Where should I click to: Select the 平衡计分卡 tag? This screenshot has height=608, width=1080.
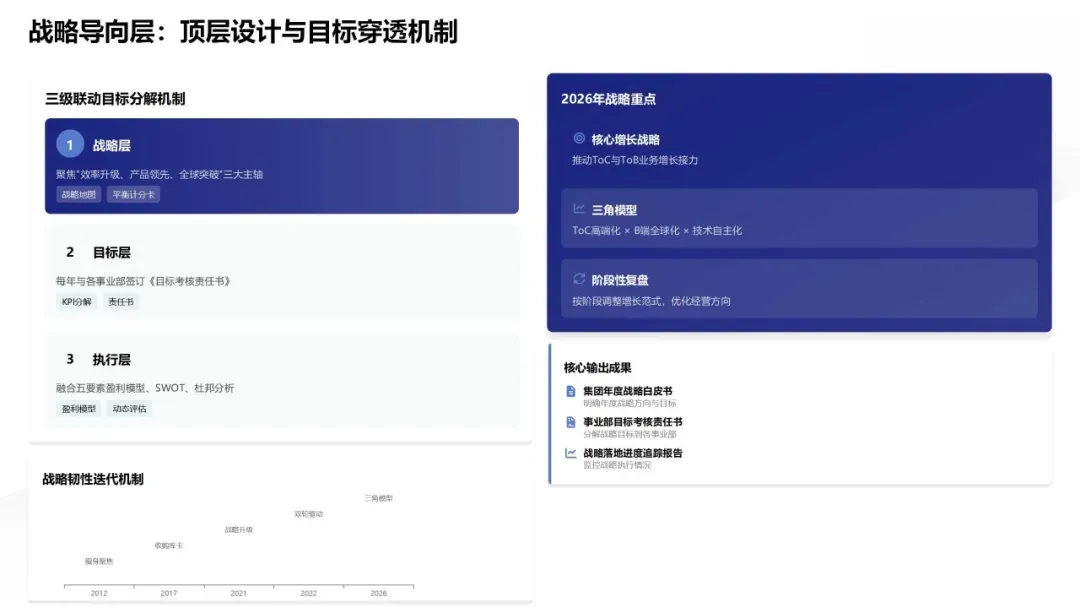click(134, 195)
